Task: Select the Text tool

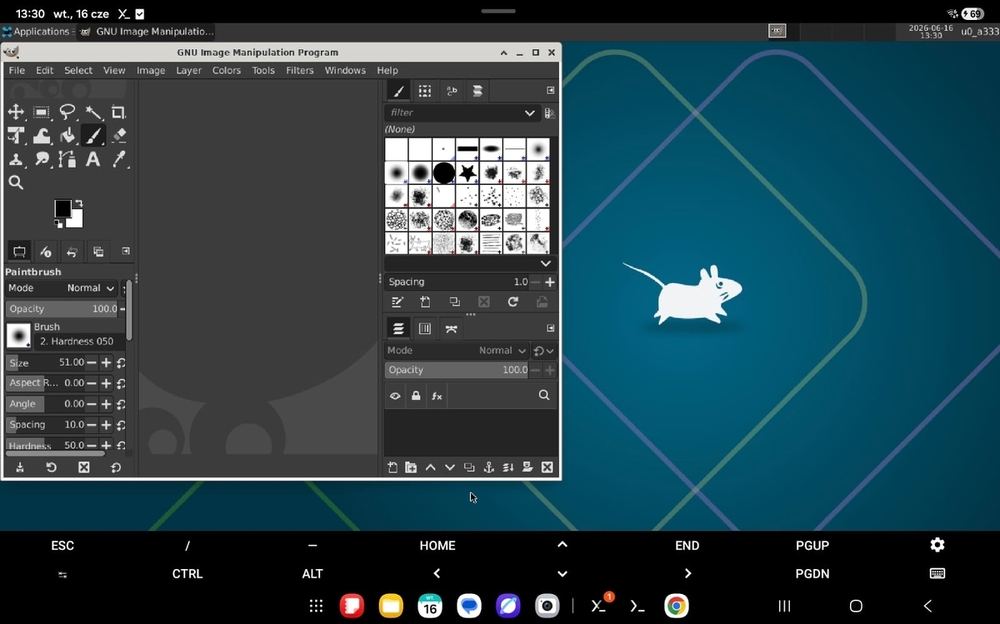Action: [x=93, y=159]
